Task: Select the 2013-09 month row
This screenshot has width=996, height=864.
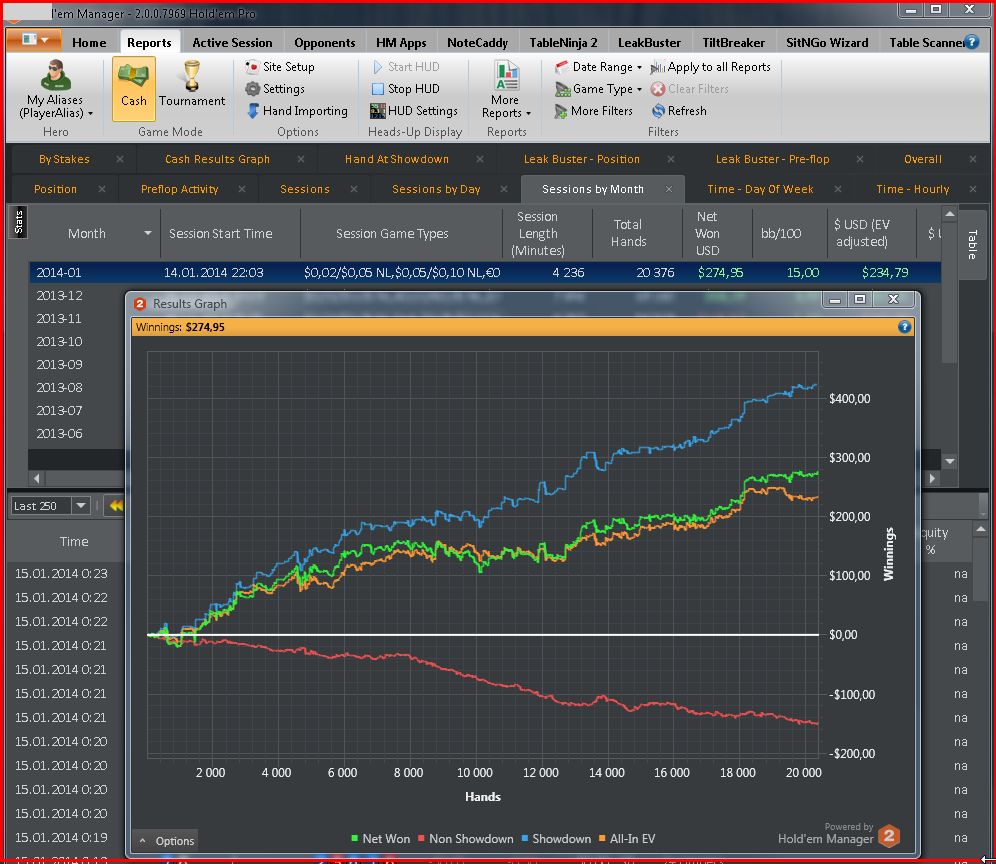Action: pos(59,364)
